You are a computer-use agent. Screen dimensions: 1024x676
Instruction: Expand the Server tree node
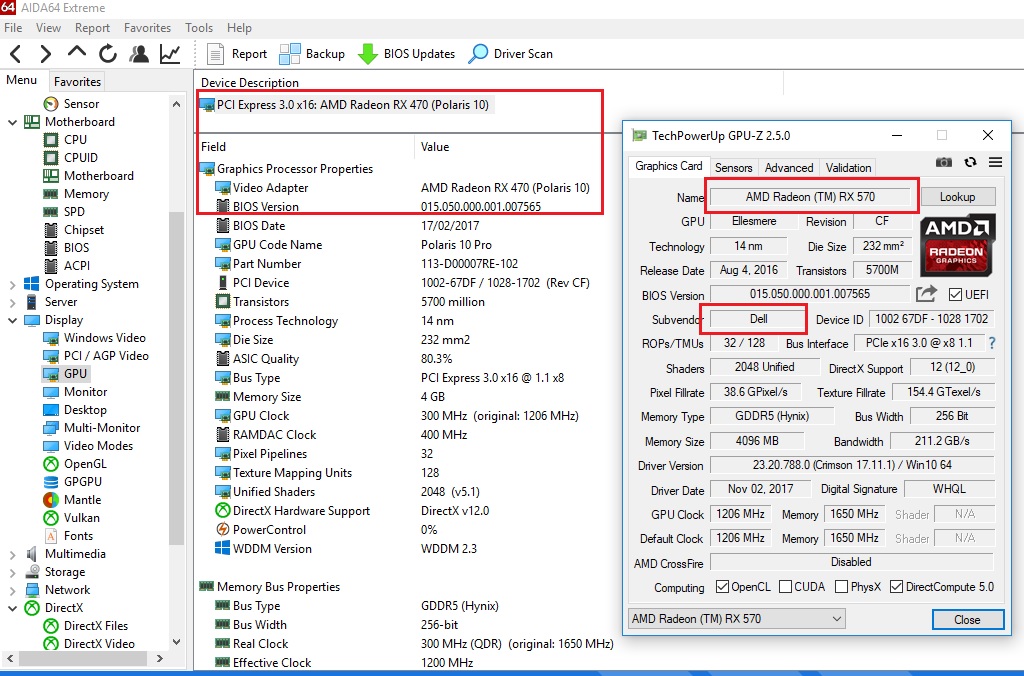tap(12, 302)
